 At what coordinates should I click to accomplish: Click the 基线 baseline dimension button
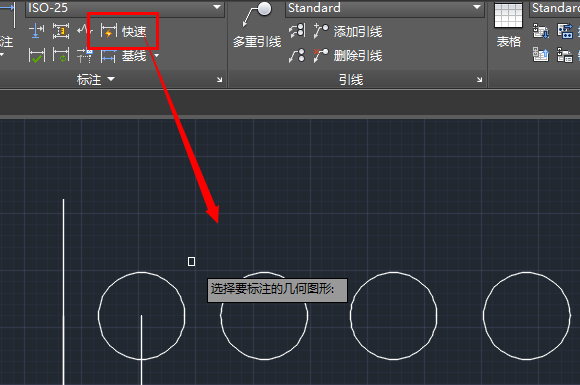pos(124,56)
